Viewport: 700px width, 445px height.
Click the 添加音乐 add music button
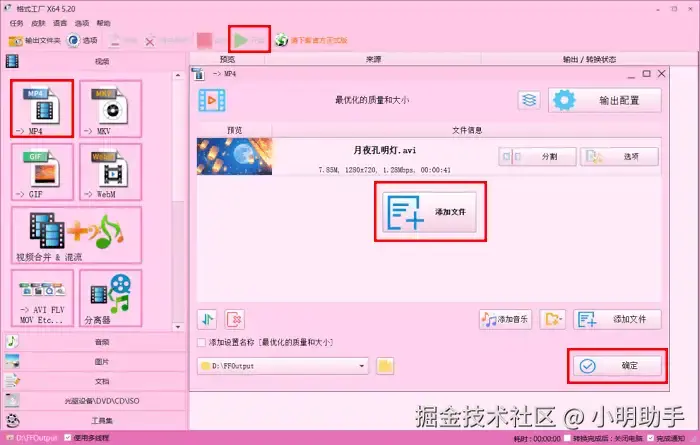click(505, 319)
